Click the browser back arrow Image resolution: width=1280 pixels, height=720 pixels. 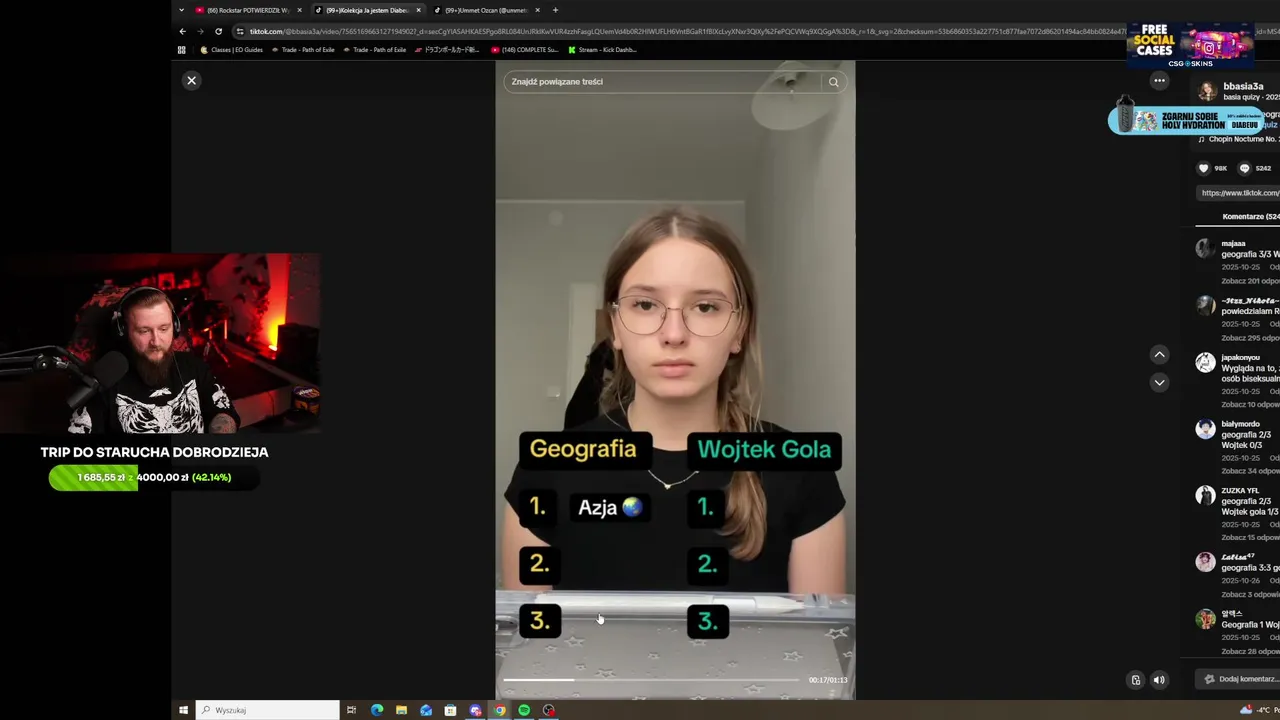[182, 31]
